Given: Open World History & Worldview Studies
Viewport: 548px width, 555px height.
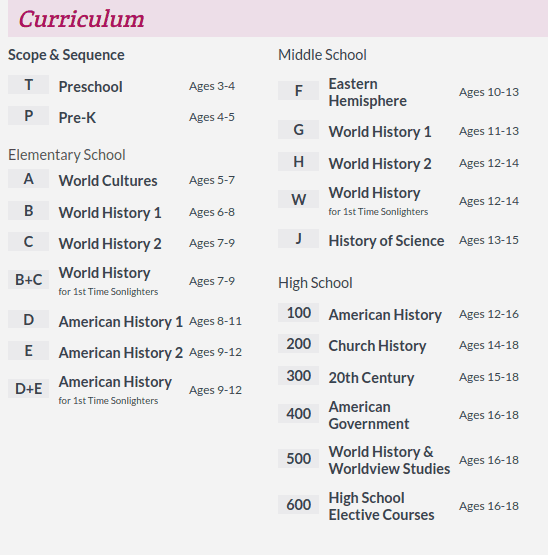Looking at the screenshot, I should click(x=389, y=460).
